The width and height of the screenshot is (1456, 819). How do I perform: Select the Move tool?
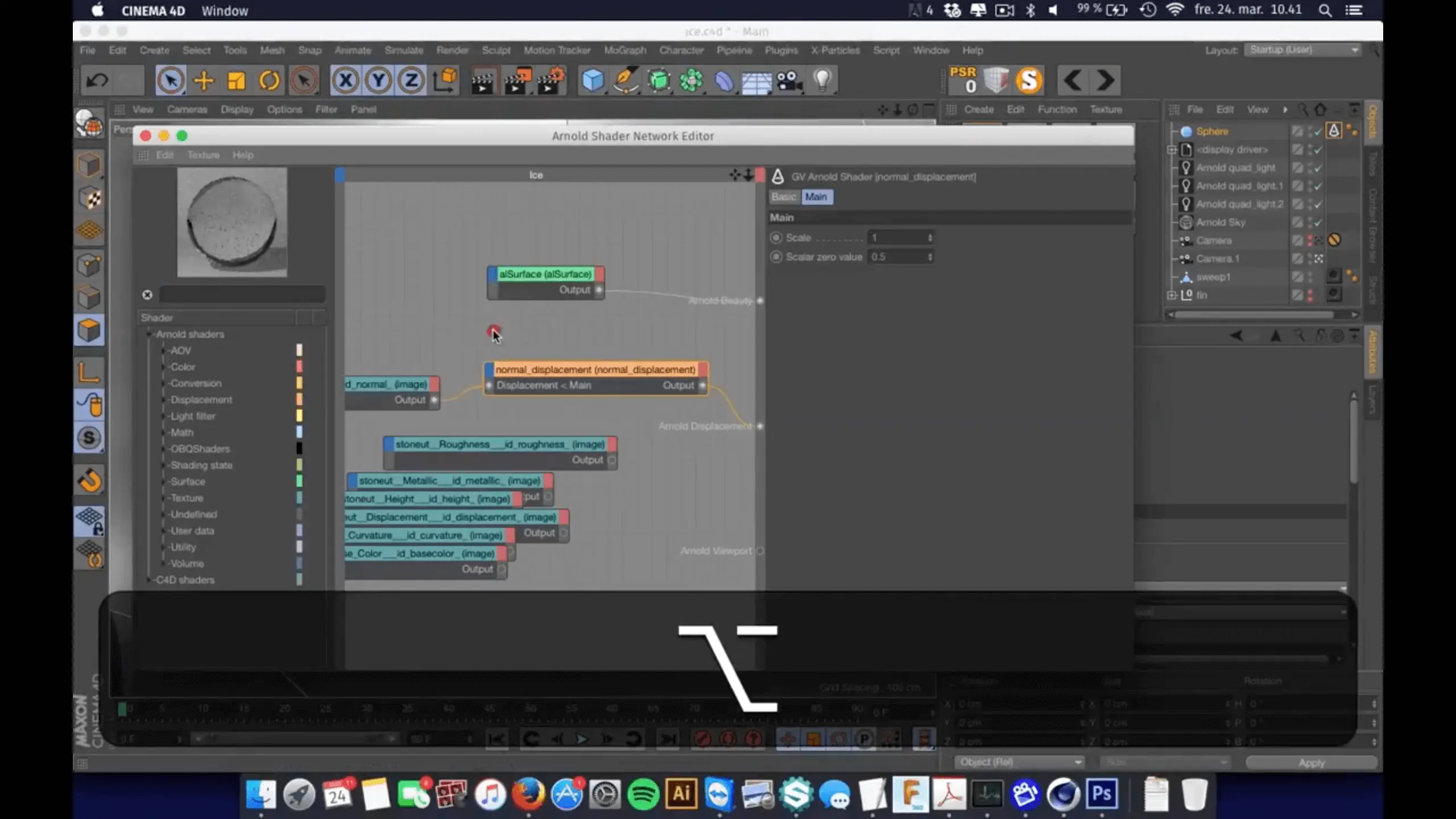(x=204, y=81)
